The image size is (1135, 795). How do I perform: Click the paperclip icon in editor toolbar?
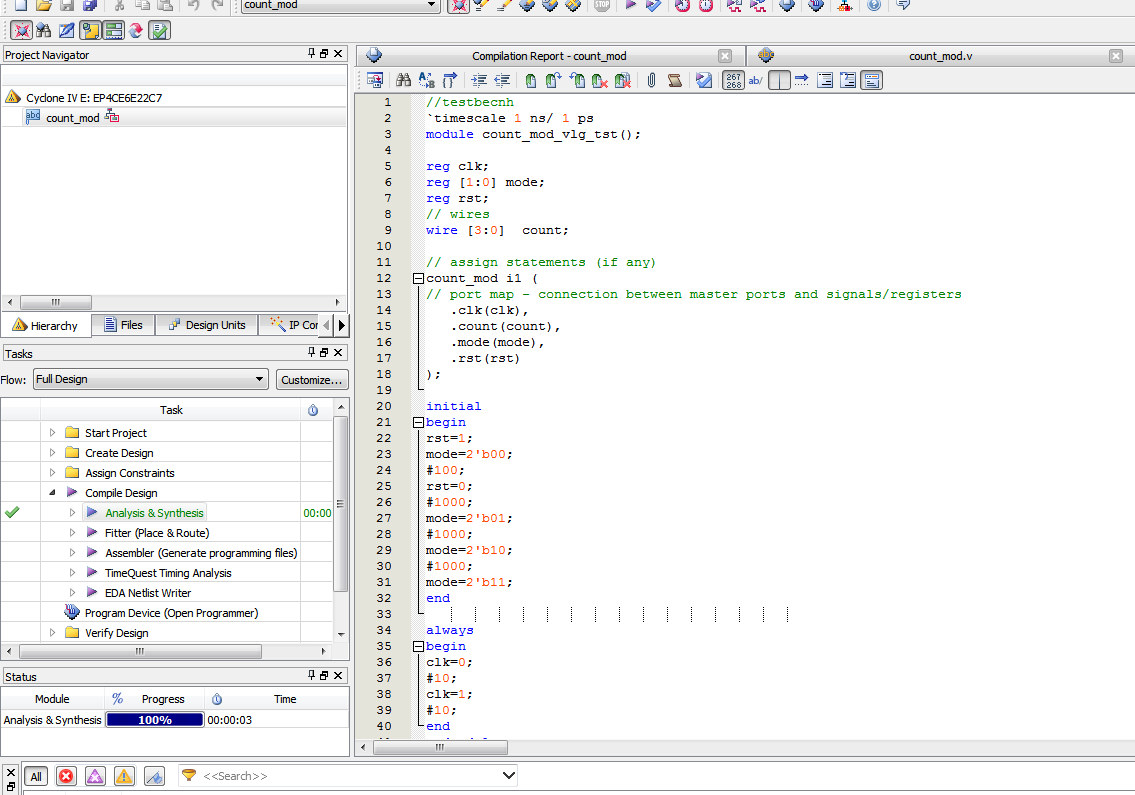coord(651,81)
